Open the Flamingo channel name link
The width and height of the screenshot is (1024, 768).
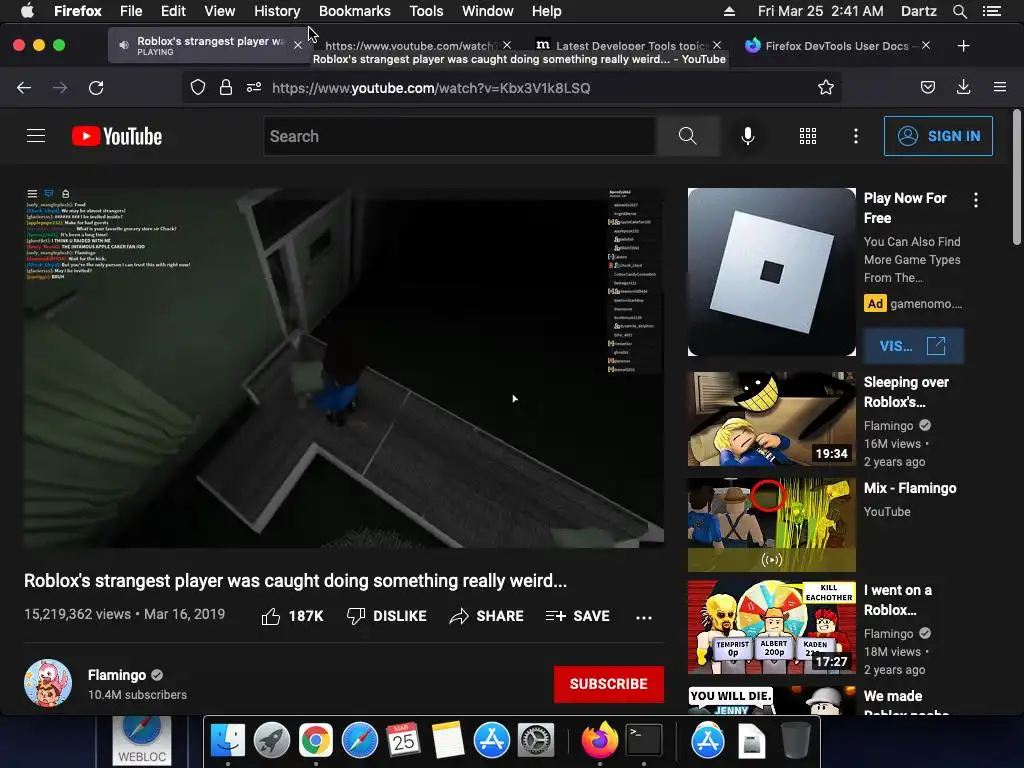point(117,675)
